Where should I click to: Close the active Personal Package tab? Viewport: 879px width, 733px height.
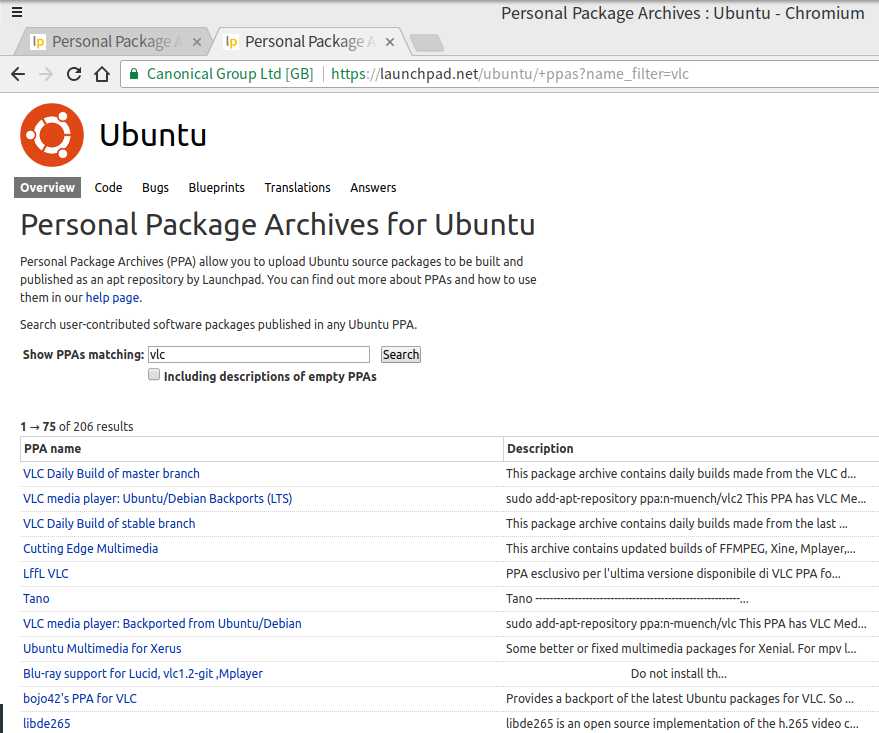tap(390, 42)
